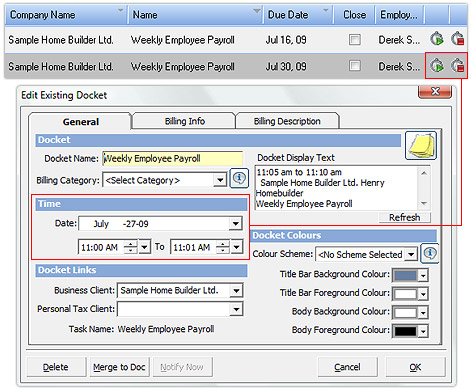Click Derek S... in Jul 16 row
Screen dimensions: 471x390
(399, 40)
